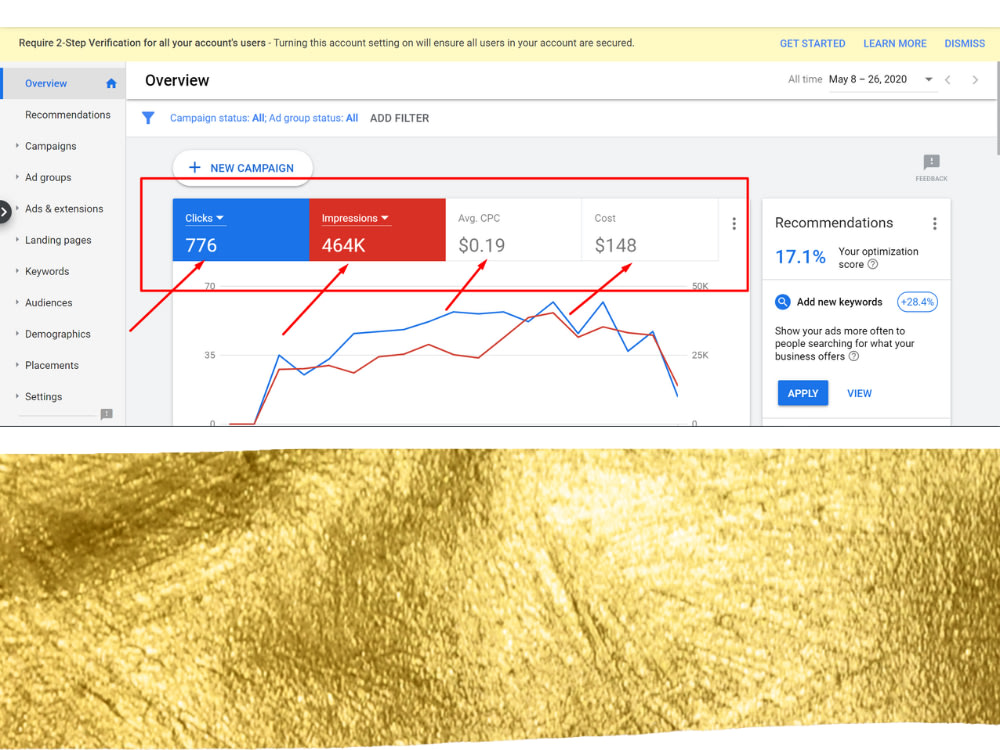Expand the collapsed side panel arrow
The width and height of the screenshot is (1000, 750).
(x=4, y=212)
